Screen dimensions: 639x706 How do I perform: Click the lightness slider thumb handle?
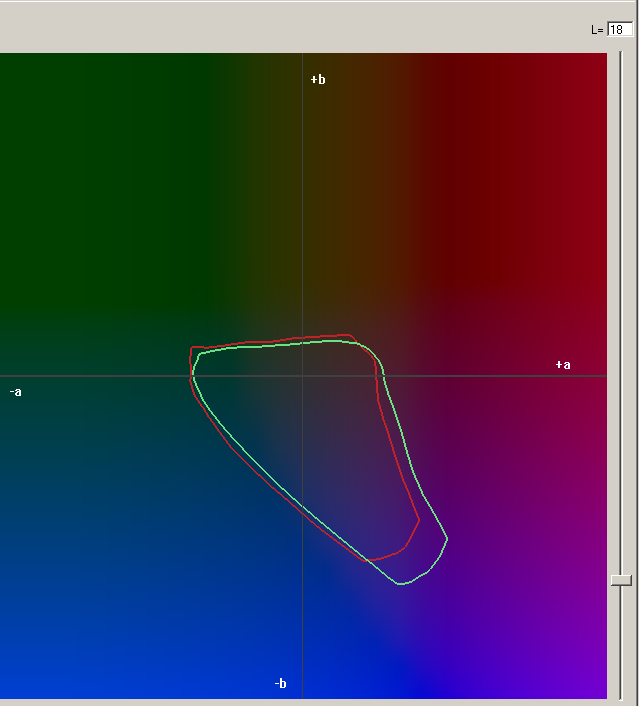click(621, 580)
